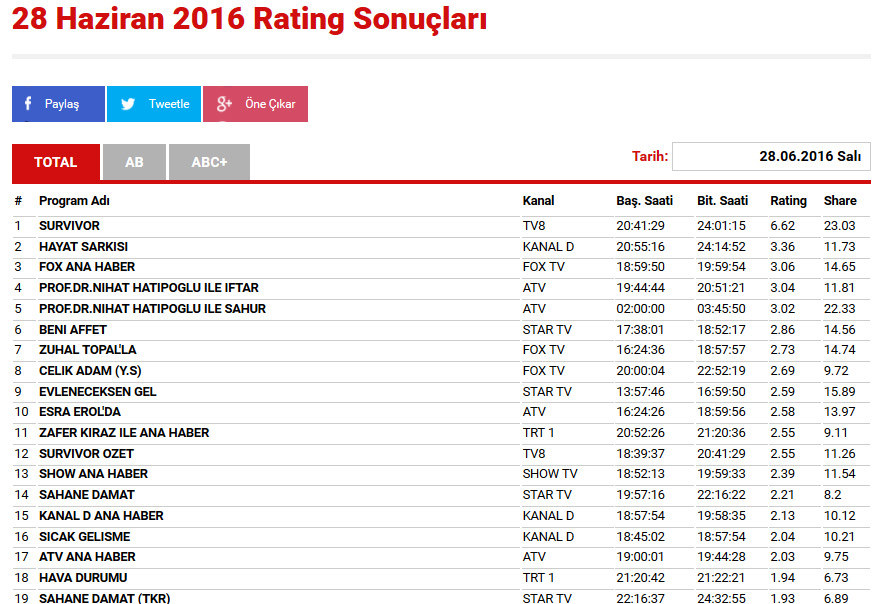Select SURVIVOR OZET program name
The height and width of the screenshot is (604, 873).
tap(86, 454)
